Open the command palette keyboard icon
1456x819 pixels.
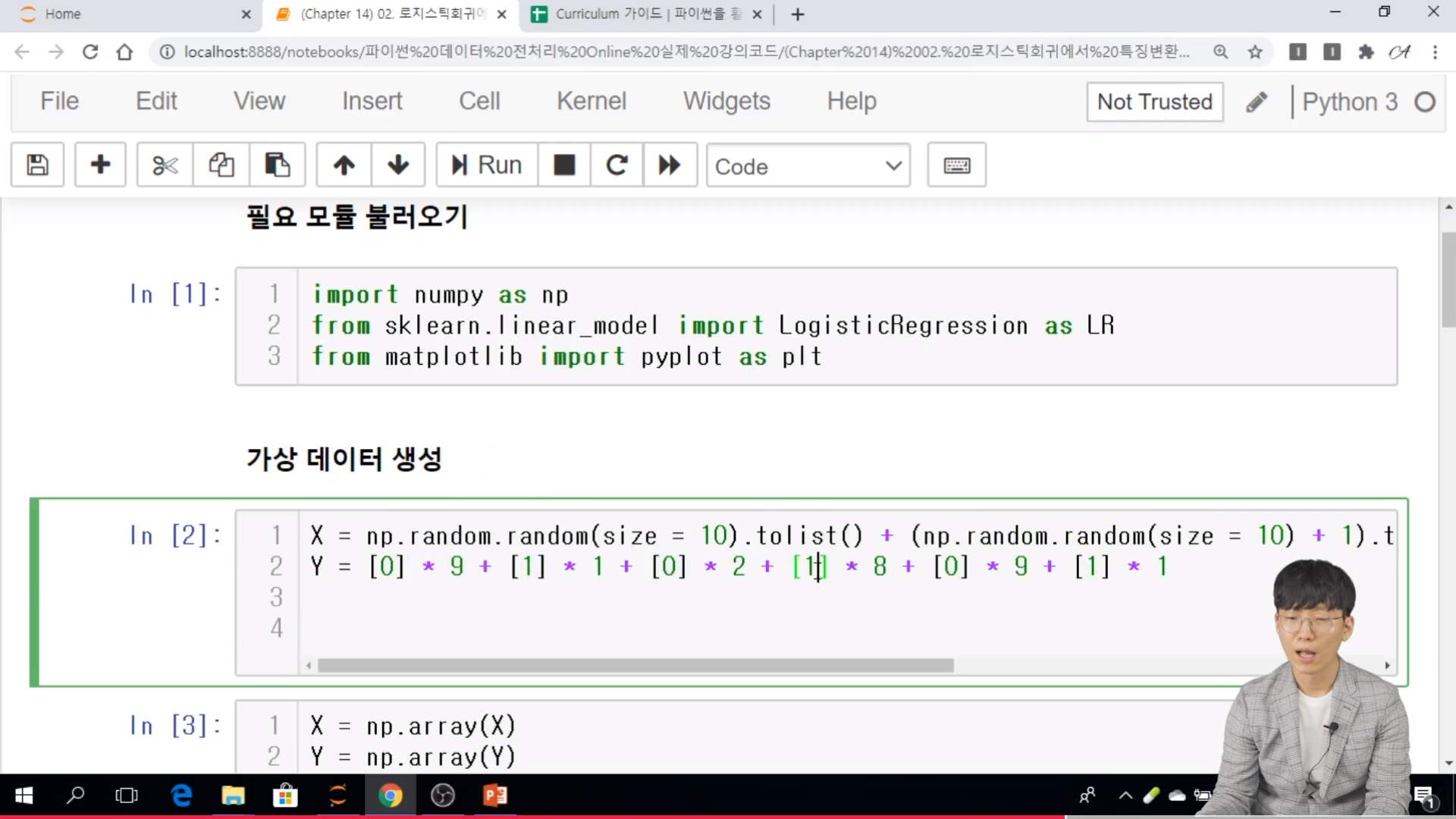956,165
